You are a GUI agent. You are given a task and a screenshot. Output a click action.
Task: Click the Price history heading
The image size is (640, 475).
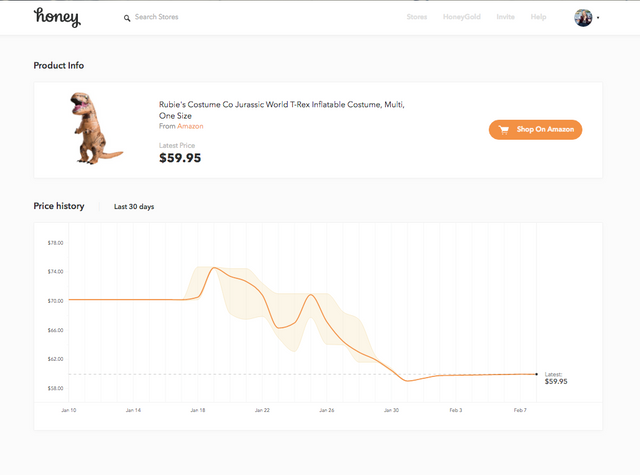pyautogui.click(x=59, y=206)
